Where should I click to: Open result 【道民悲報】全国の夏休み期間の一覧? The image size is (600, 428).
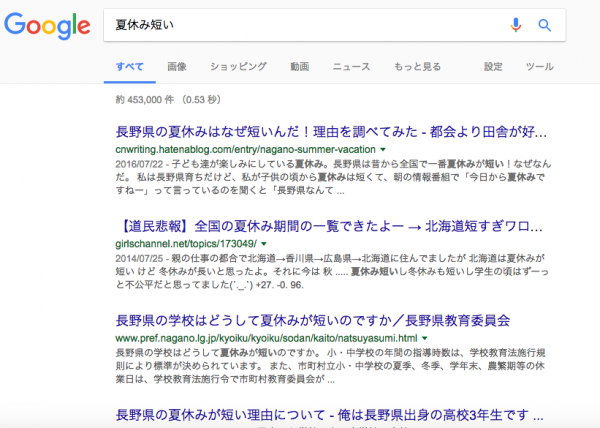tap(329, 226)
